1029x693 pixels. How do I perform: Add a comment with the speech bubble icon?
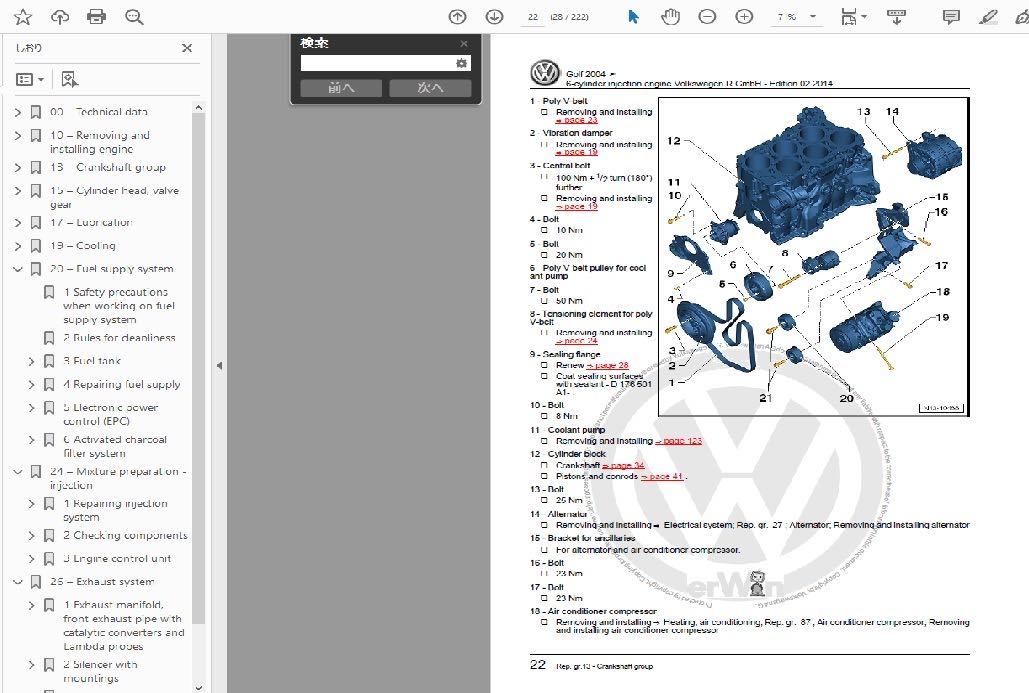pyautogui.click(x=951, y=16)
